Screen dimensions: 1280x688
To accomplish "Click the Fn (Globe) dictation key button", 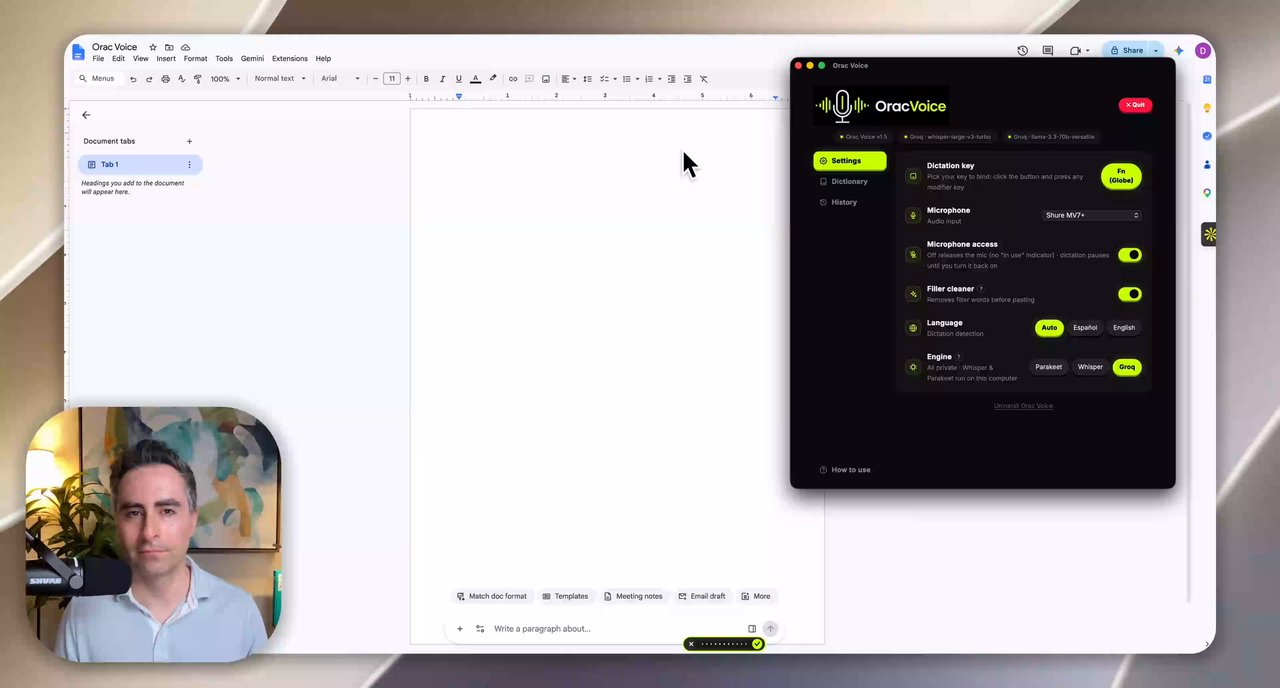I will pos(1121,176).
